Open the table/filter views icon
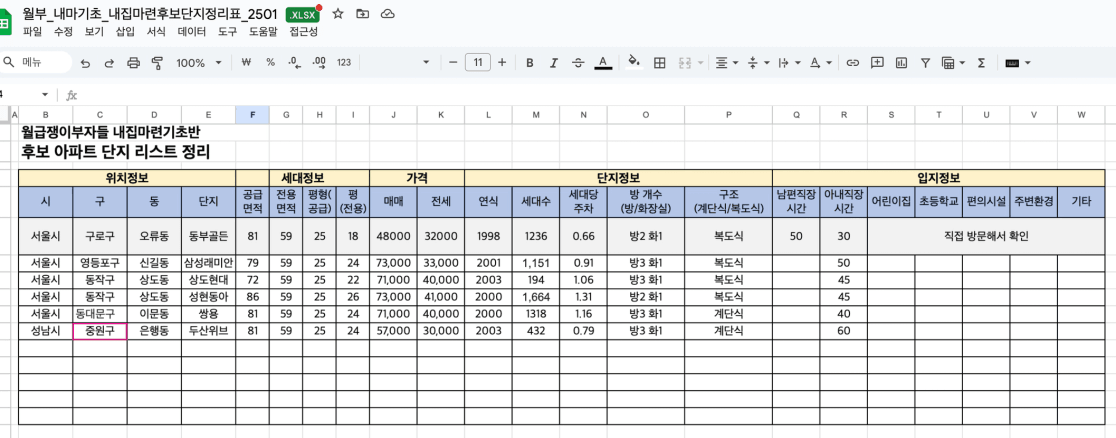This screenshot has height=438, width=1116. [x=948, y=63]
